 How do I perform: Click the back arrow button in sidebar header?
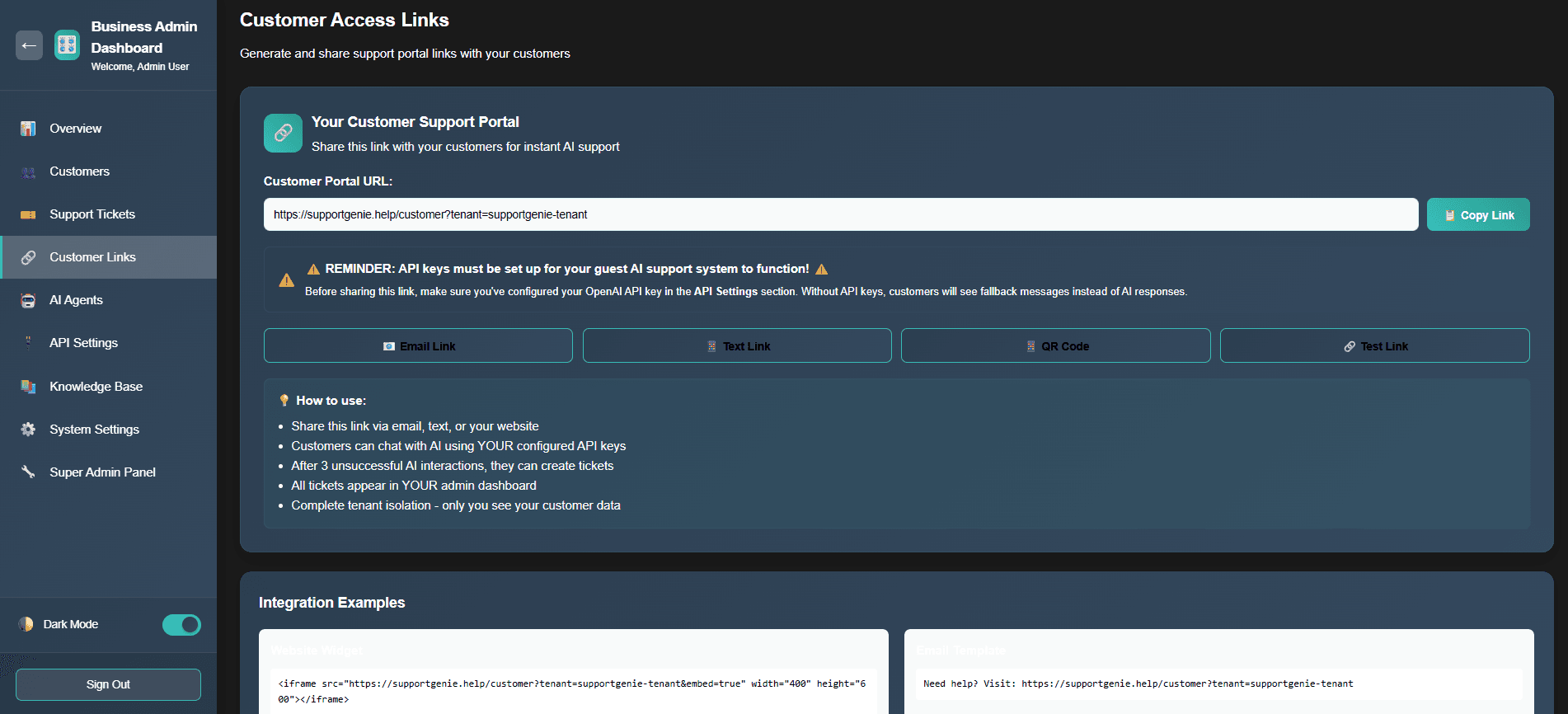pyautogui.click(x=29, y=45)
